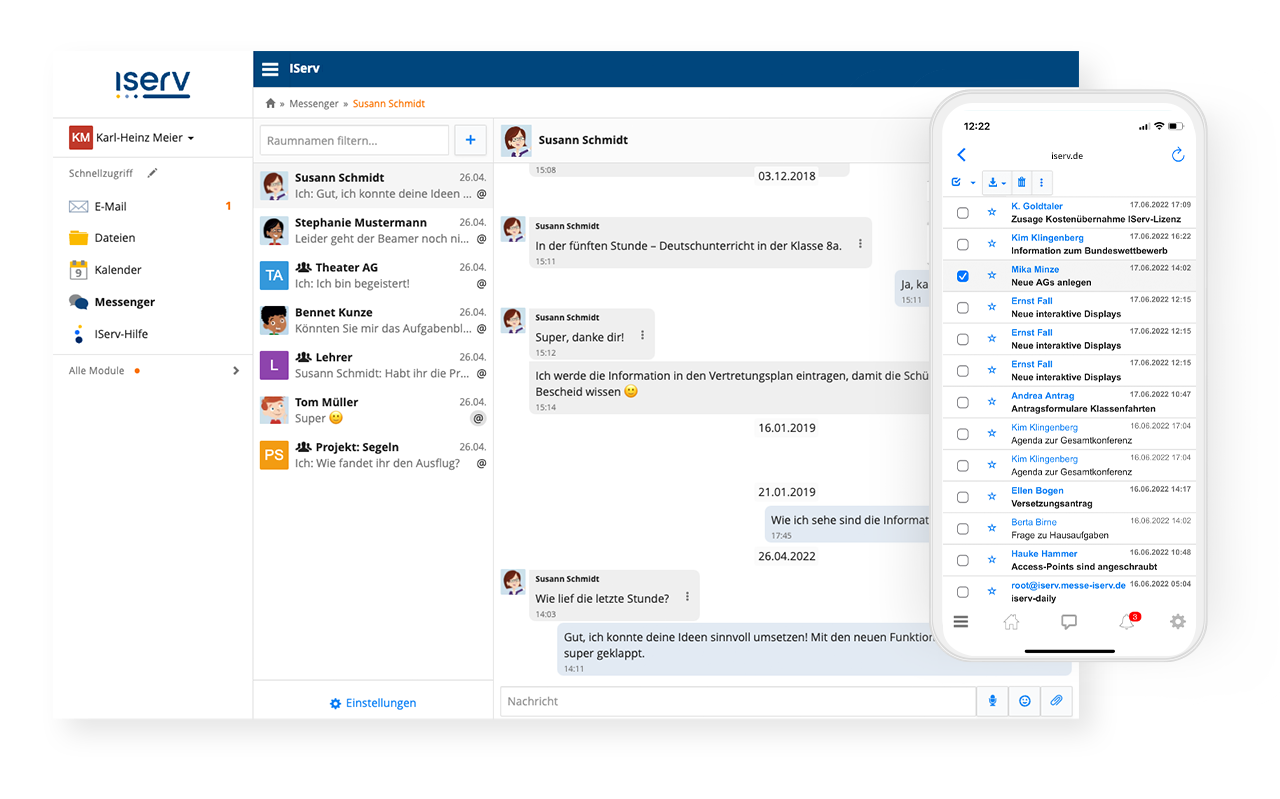
Task: Tap the notification bell with badge 3
Action: click(1127, 621)
